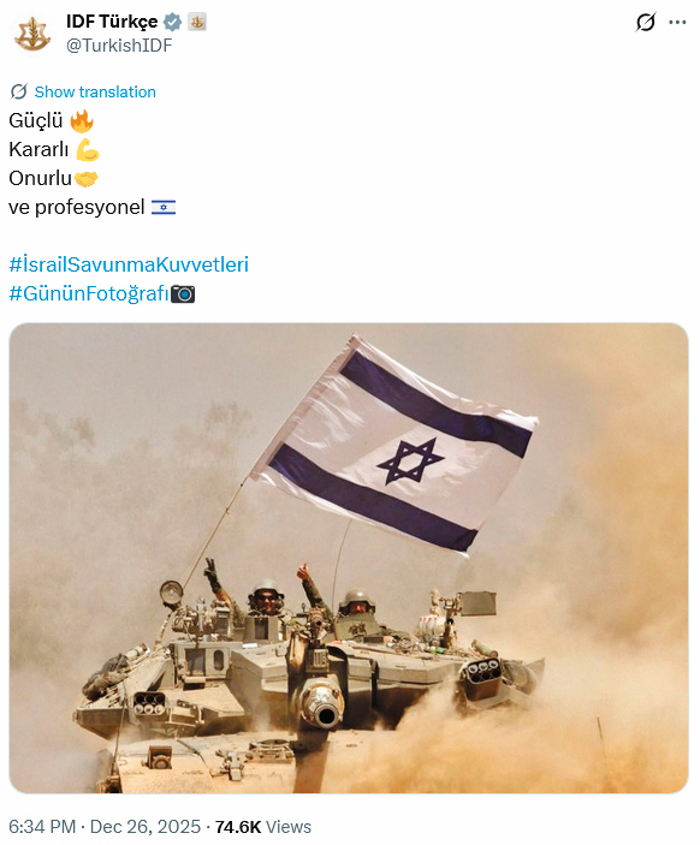The image size is (700, 845).
Task: Open the Grok icon at top right
Action: click(646, 22)
